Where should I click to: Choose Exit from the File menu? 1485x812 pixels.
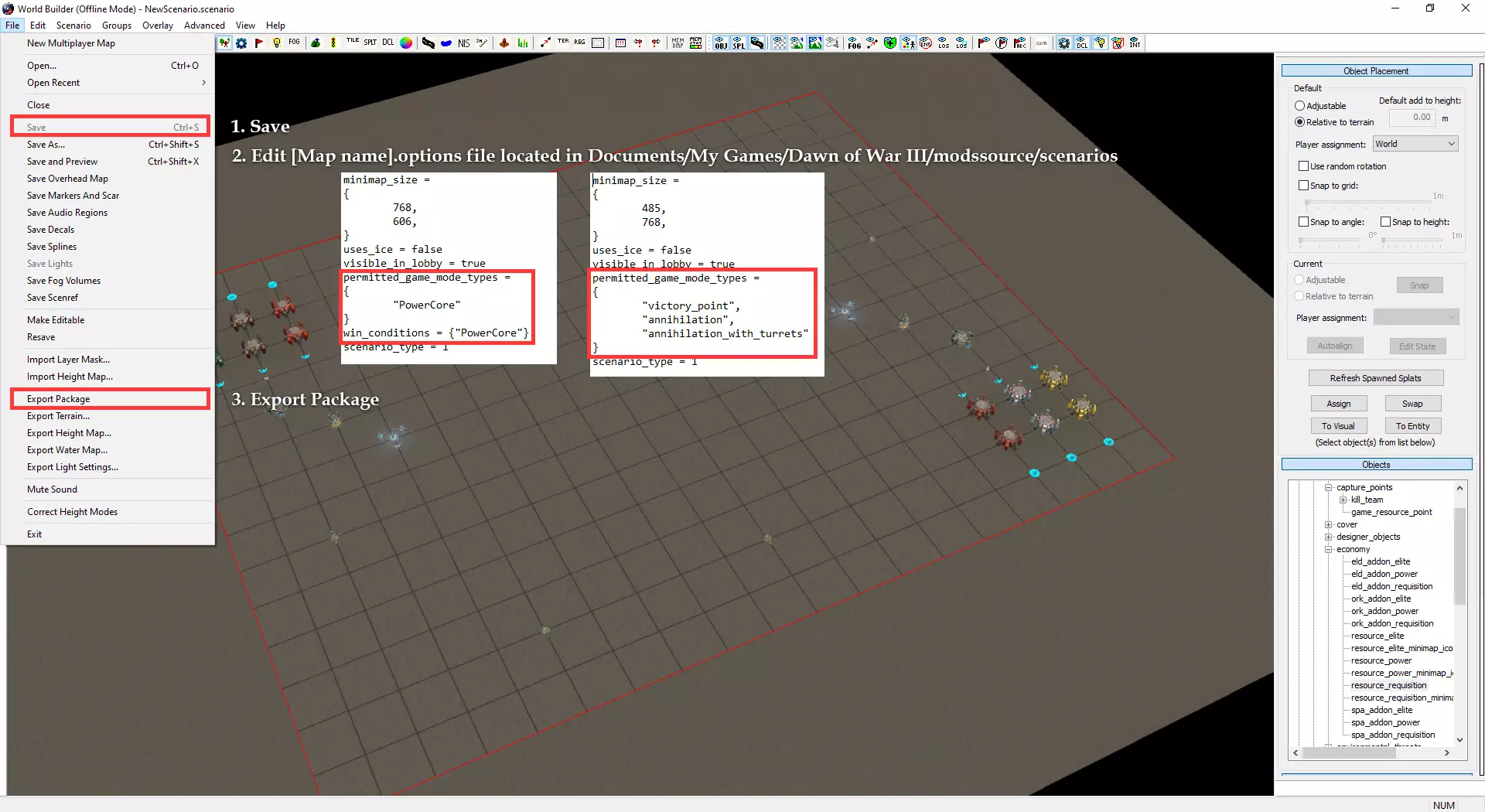click(x=108, y=534)
